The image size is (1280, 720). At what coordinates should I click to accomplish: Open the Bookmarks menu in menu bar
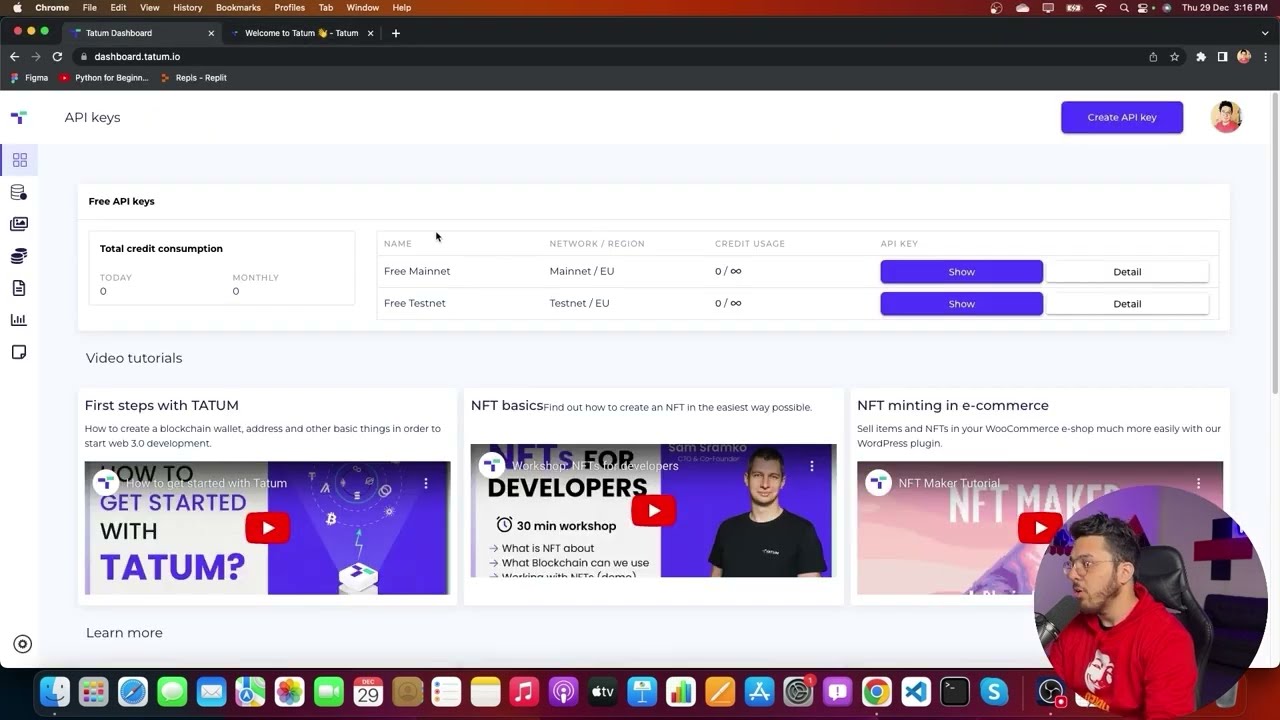click(238, 7)
